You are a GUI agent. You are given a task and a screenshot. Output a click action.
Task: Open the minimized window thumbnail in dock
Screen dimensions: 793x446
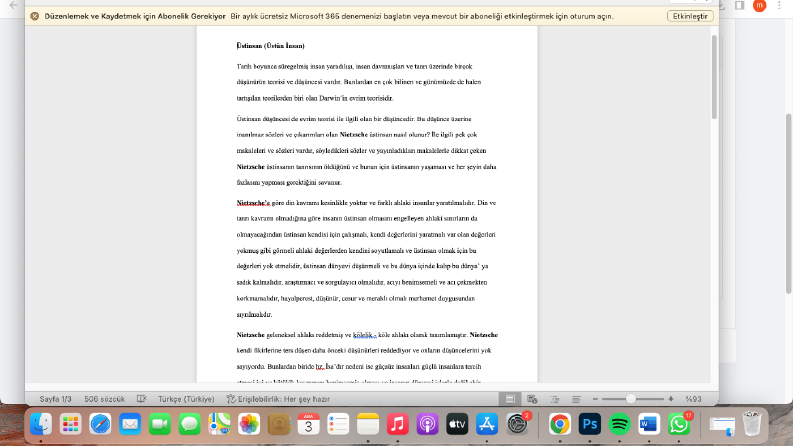pos(722,425)
